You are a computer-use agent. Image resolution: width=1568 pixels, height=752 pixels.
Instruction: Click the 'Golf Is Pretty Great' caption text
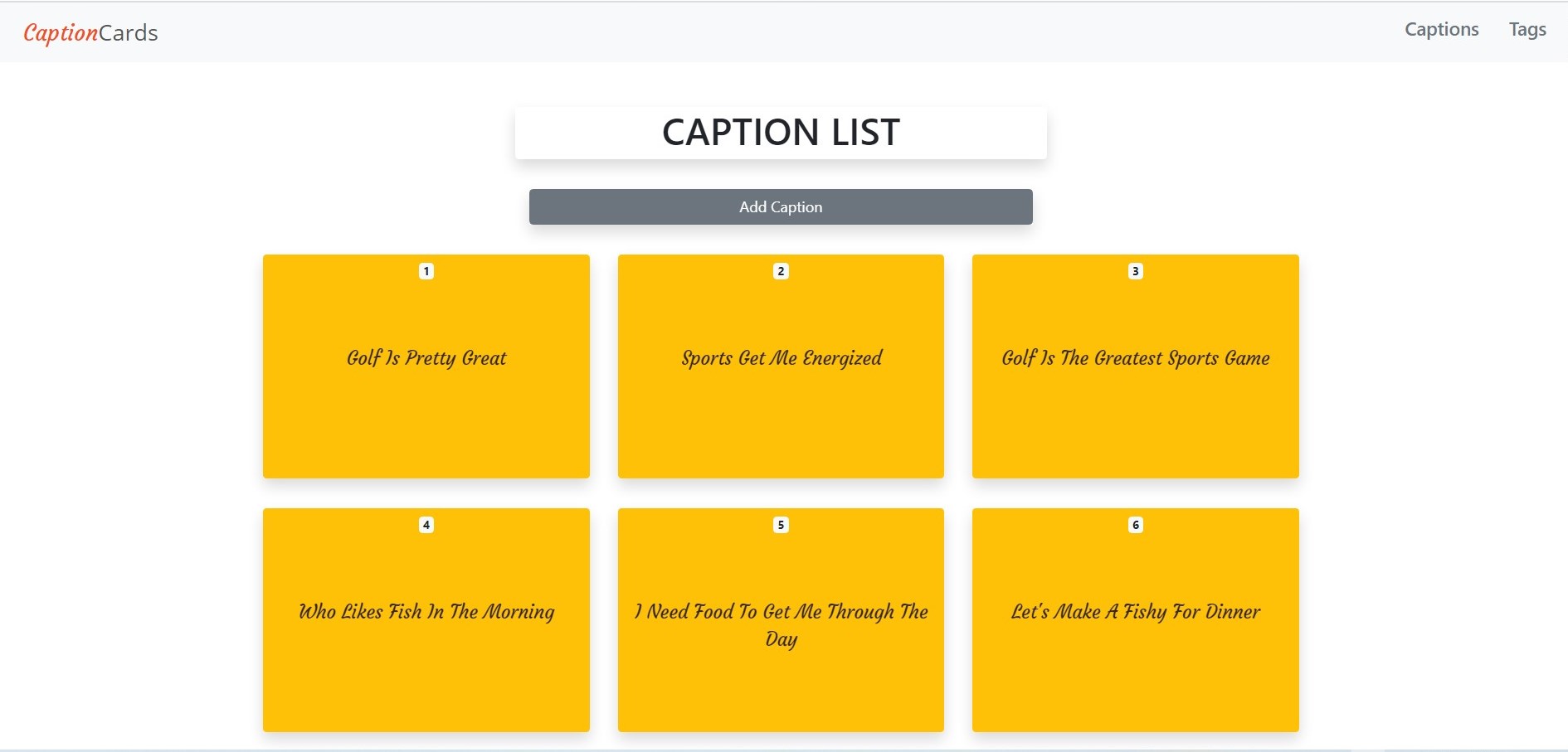coord(426,358)
